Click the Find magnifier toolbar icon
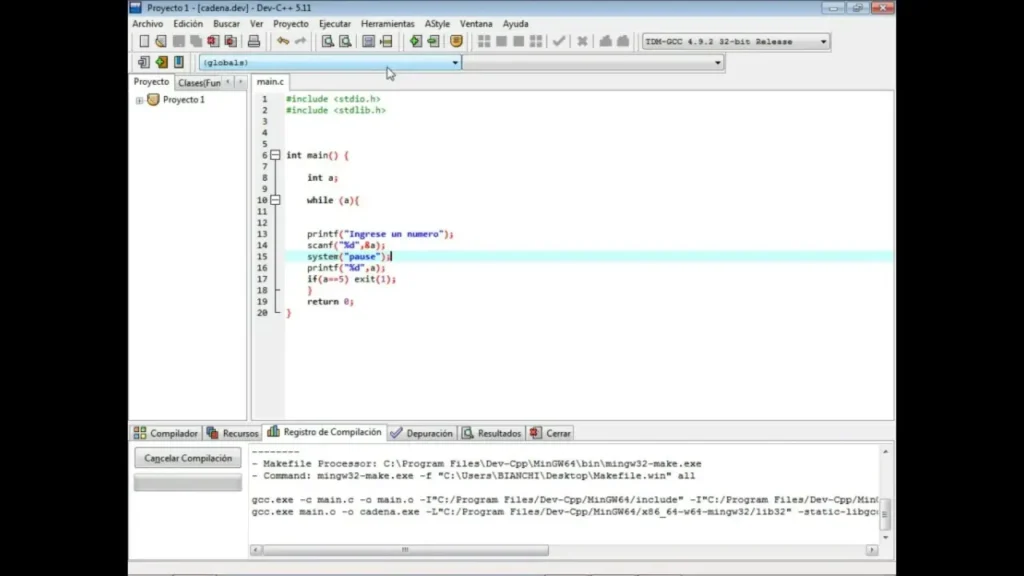 327,41
